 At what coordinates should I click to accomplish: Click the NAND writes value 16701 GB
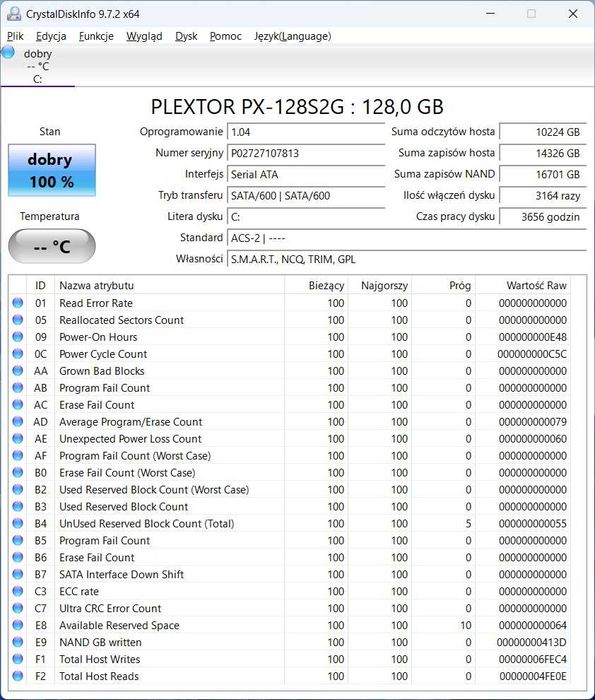(x=542, y=175)
